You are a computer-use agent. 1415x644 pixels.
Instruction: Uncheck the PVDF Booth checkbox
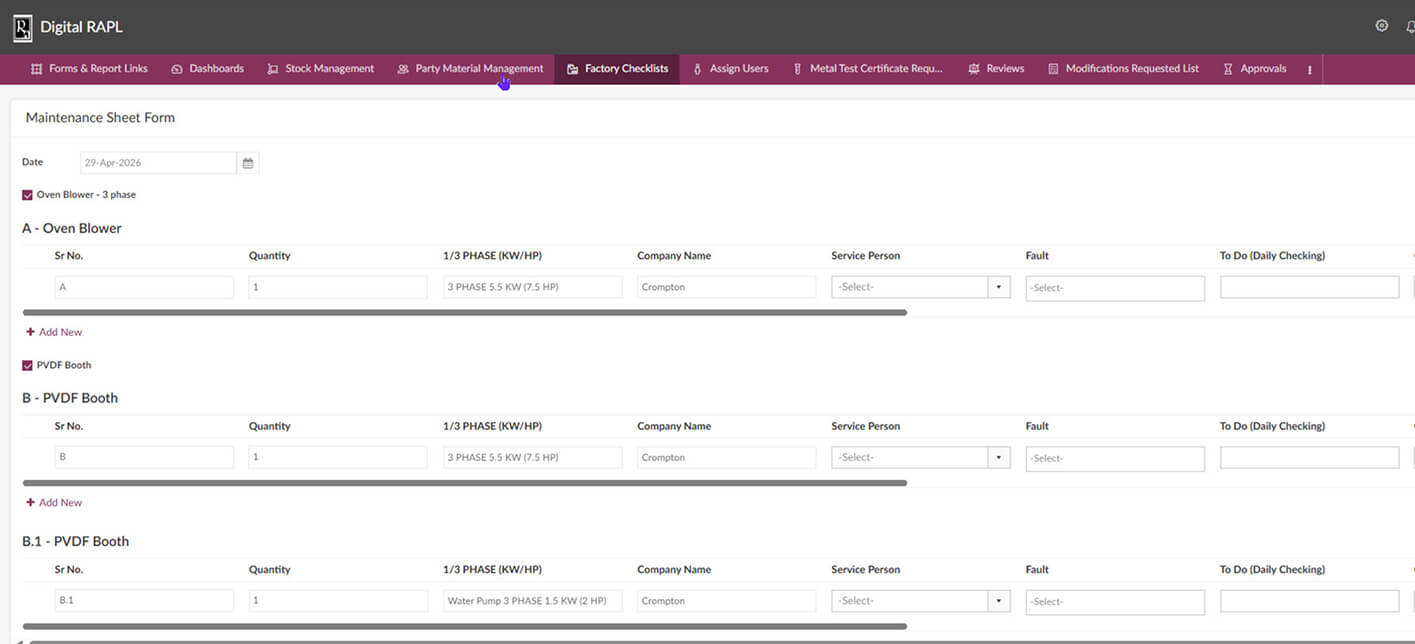tap(27, 365)
